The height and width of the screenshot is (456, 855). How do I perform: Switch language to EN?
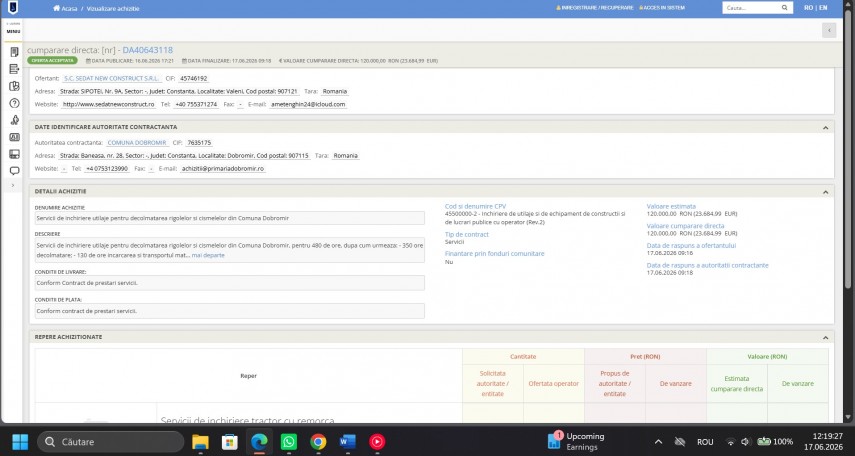click(823, 8)
